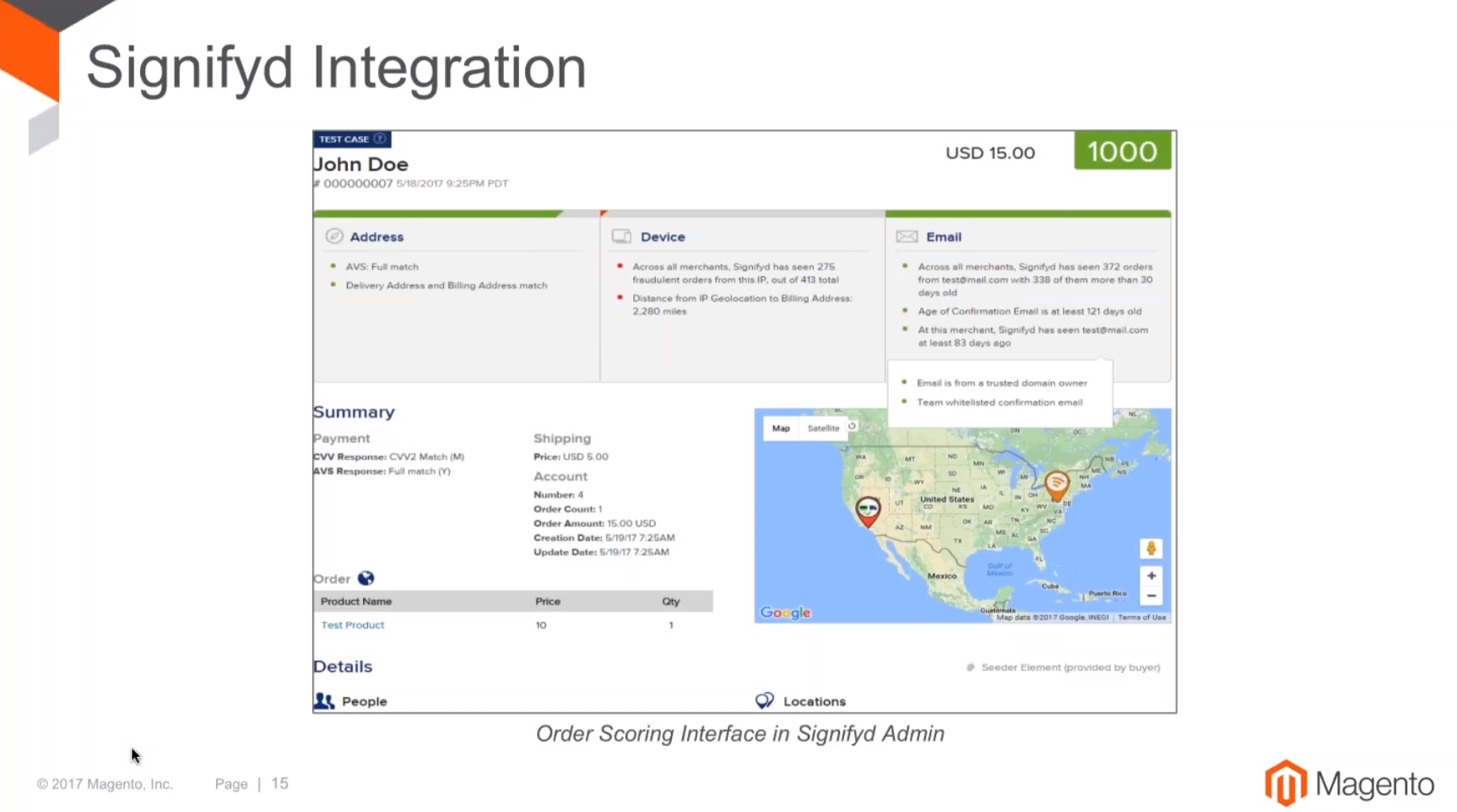
Task: Click the rotate icon beside Satellite
Action: (x=852, y=427)
